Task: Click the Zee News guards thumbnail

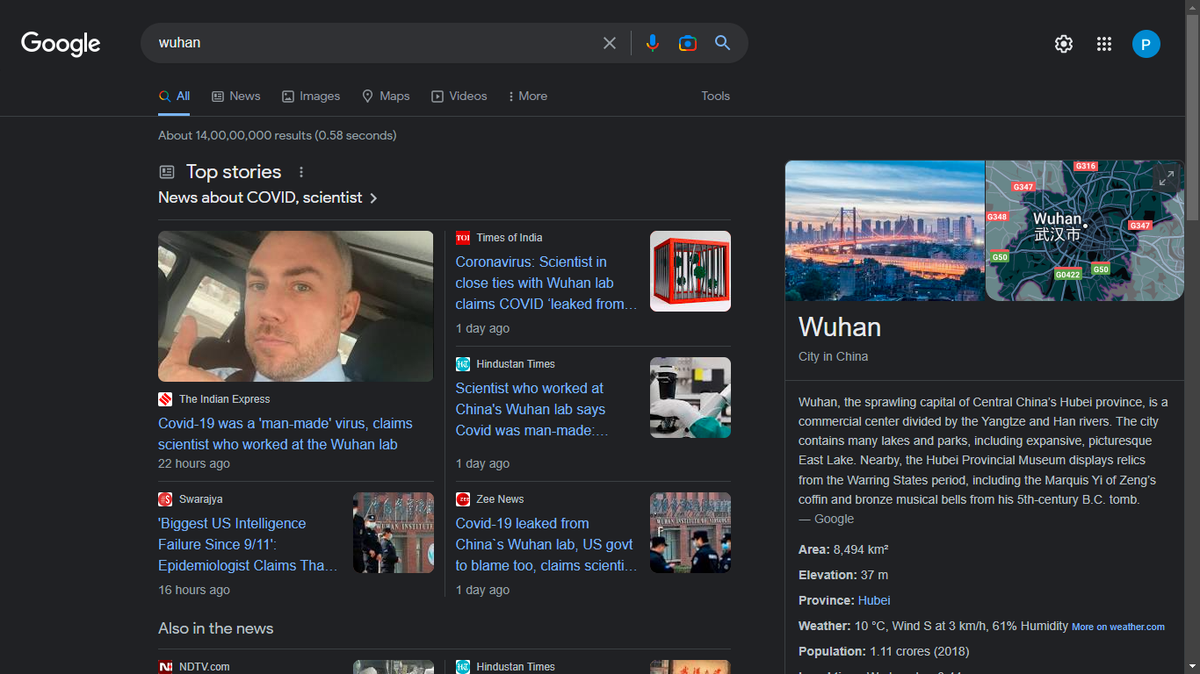Action: [x=690, y=532]
